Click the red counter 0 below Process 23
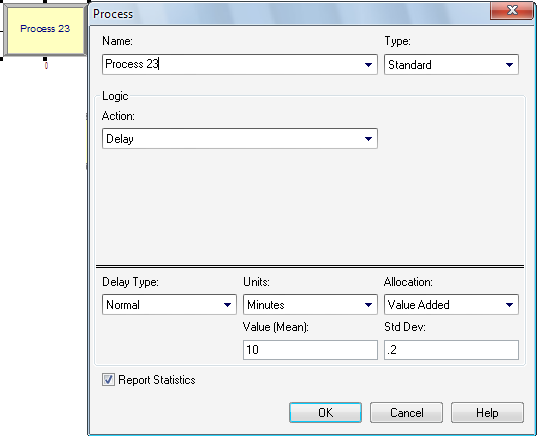537x436 pixels. [46, 65]
